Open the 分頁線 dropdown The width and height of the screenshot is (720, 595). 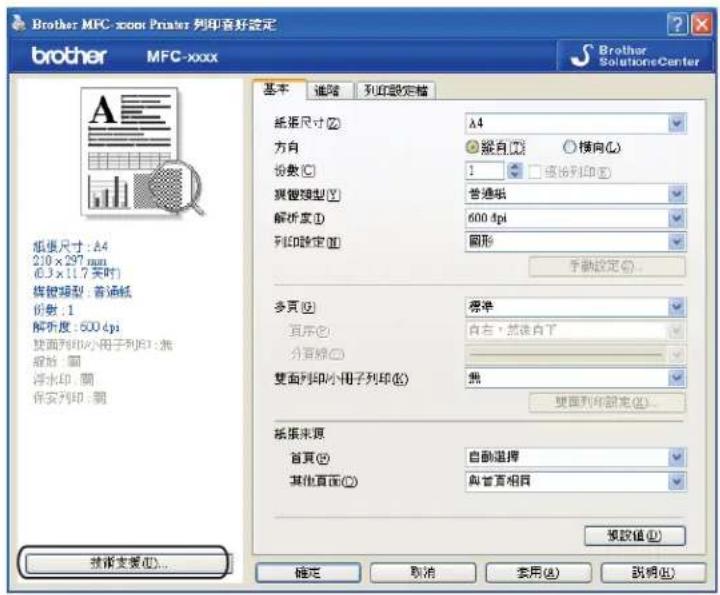tap(576, 354)
